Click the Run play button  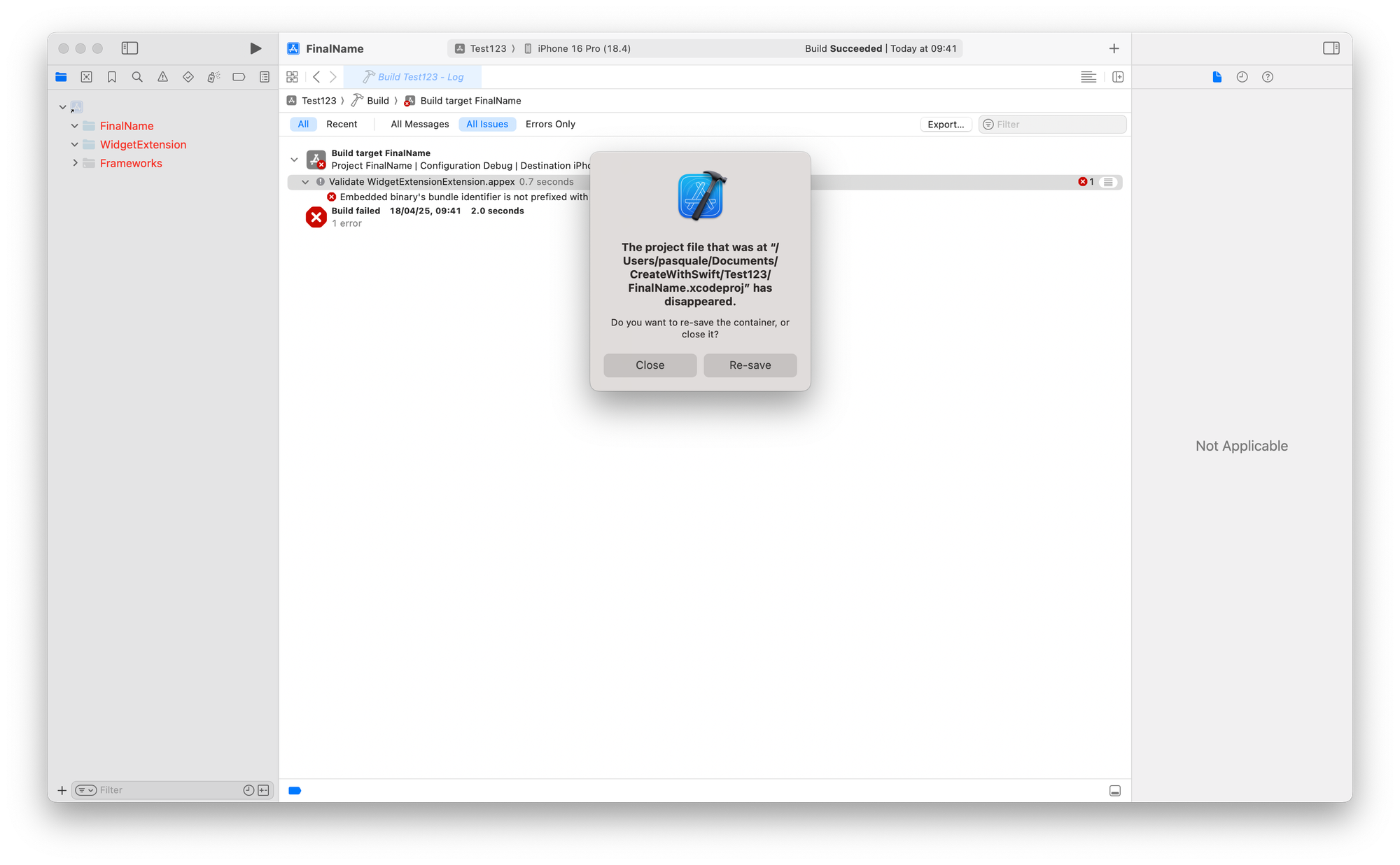pyautogui.click(x=255, y=48)
